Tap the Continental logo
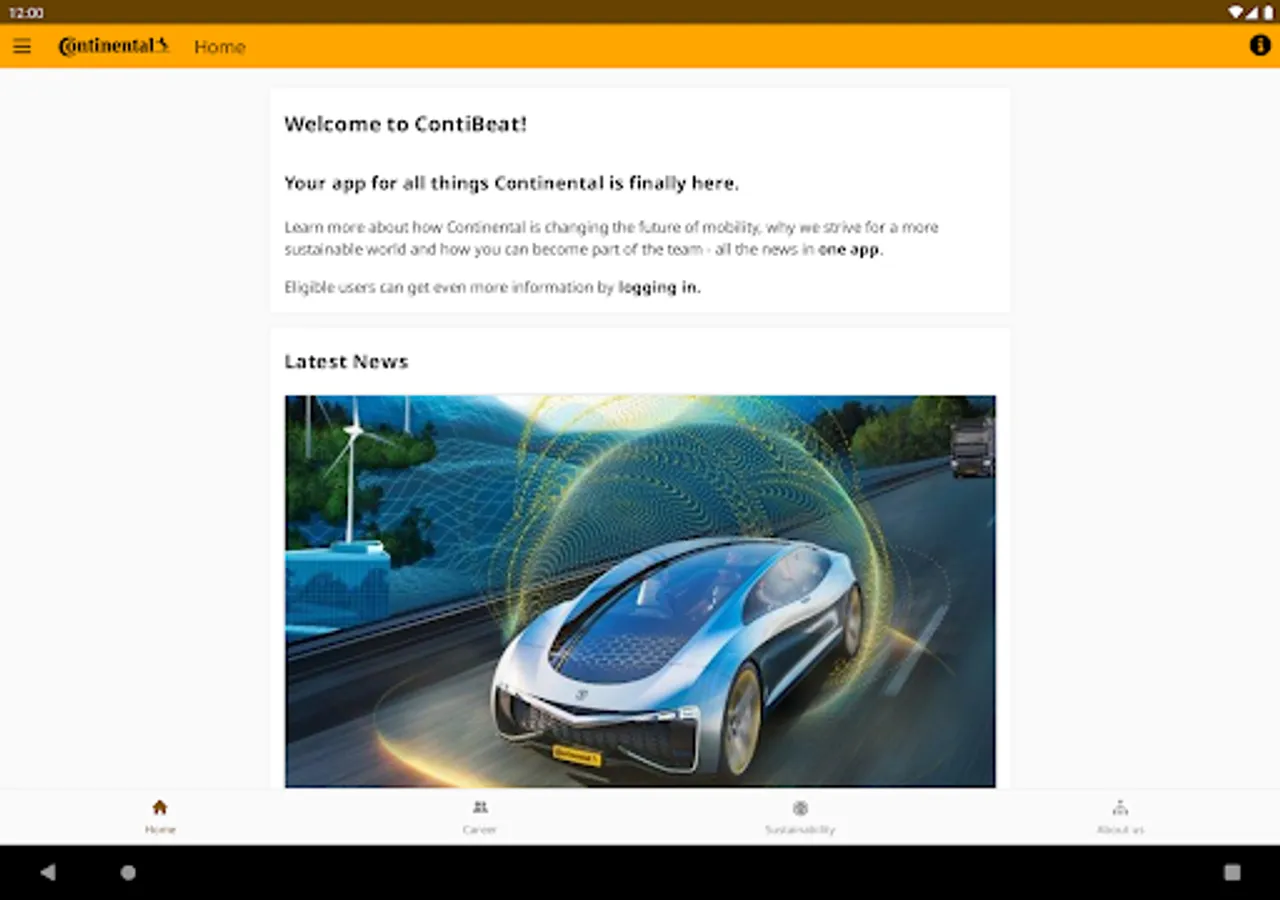This screenshot has height=900, width=1280. [x=113, y=45]
